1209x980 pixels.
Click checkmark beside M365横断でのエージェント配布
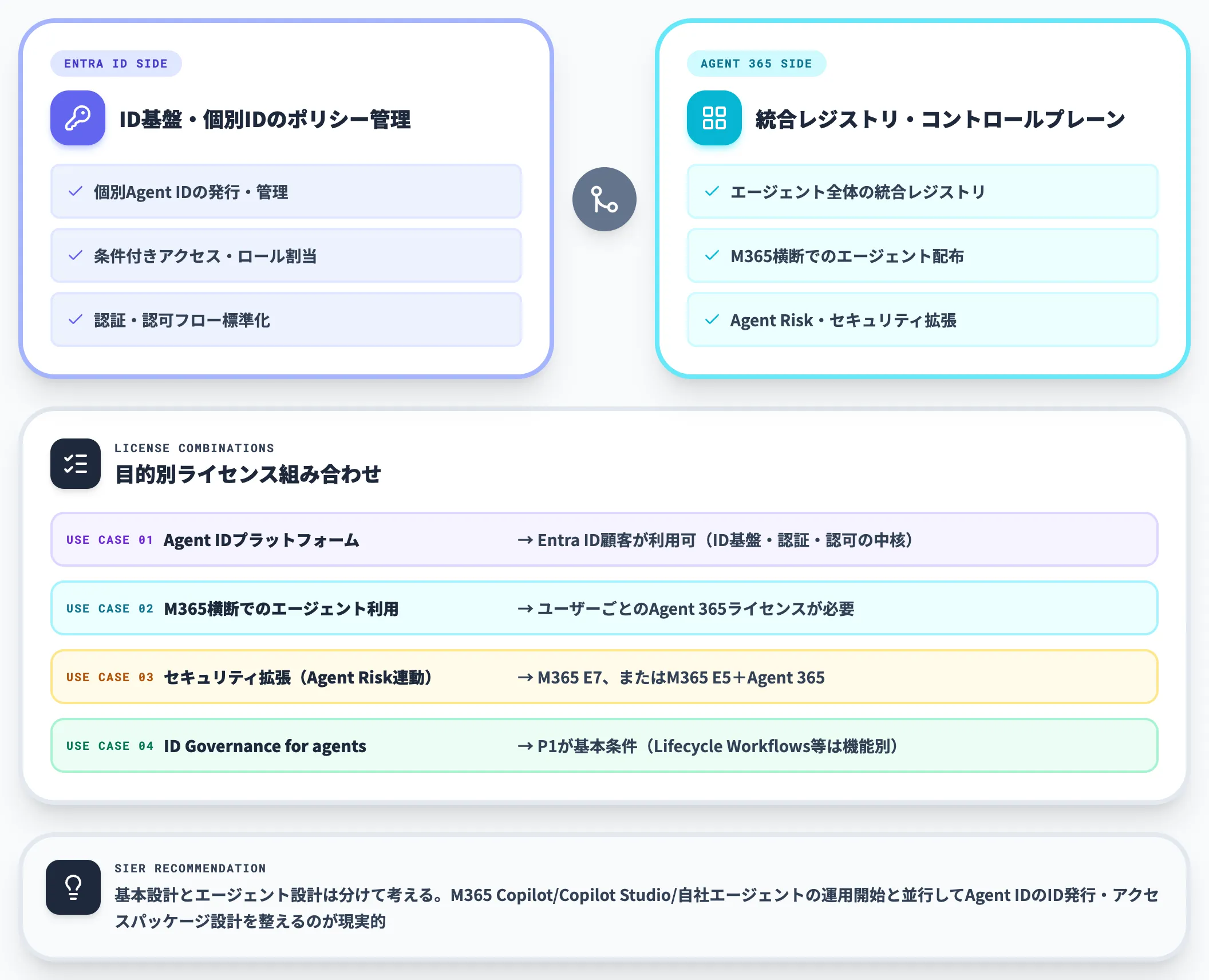pos(712,256)
